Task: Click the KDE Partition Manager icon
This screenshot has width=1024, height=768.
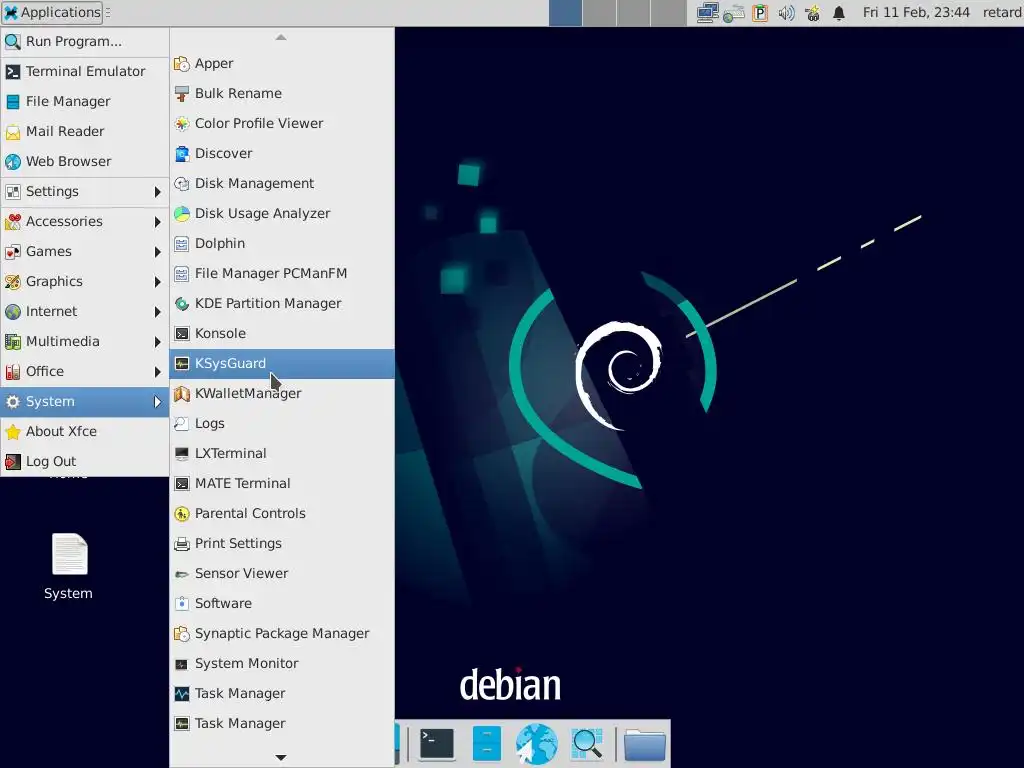Action: tap(182, 304)
